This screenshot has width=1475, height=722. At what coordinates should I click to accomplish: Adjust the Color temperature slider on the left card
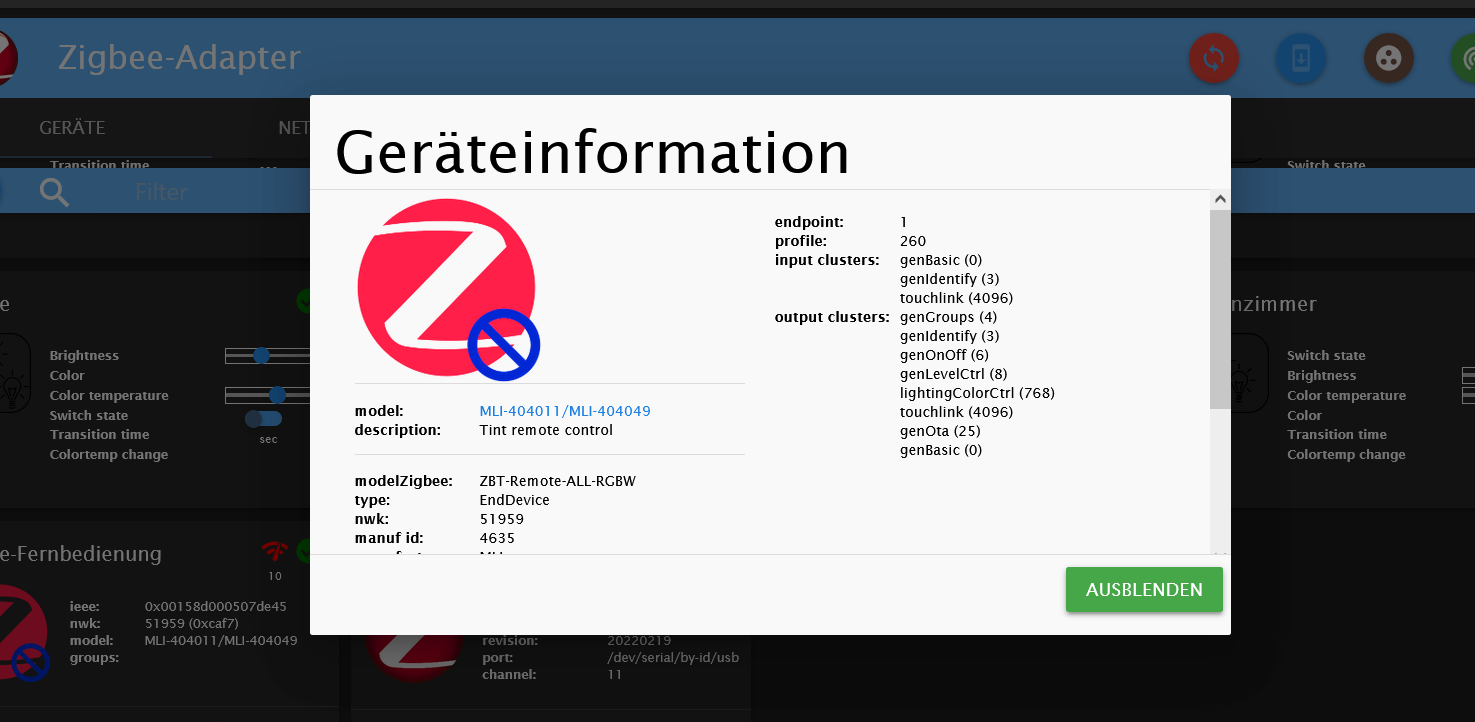pyautogui.click(x=267, y=395)
